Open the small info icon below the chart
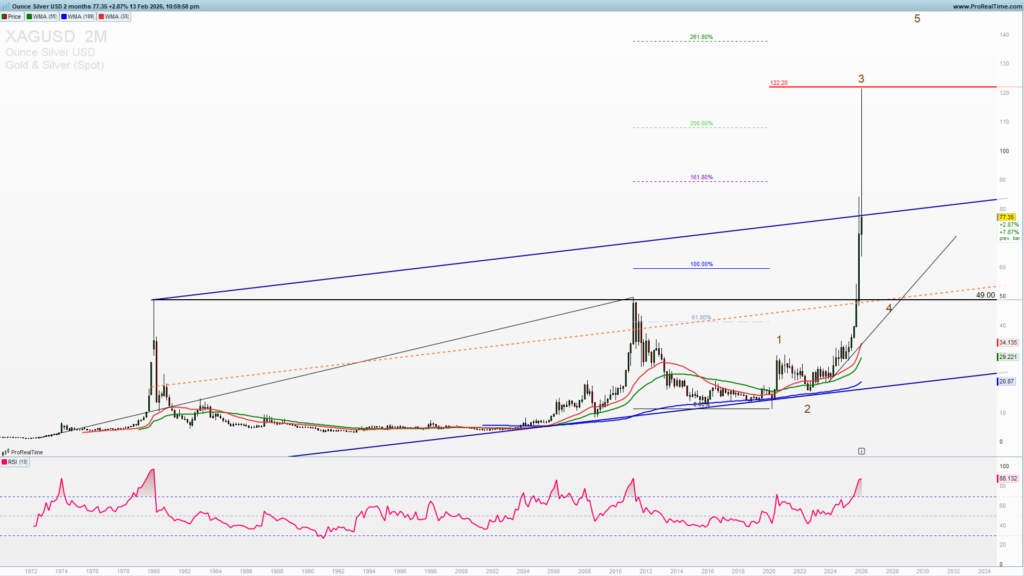Viewport: 1024px width, 576px height. [x=861, y=450]
